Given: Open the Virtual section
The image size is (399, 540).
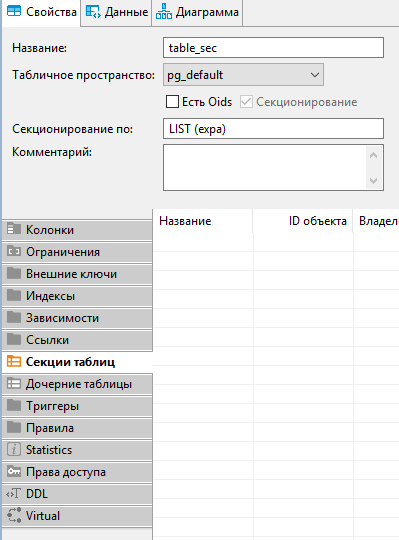Looking at the screenshot, I should [77, 516].
